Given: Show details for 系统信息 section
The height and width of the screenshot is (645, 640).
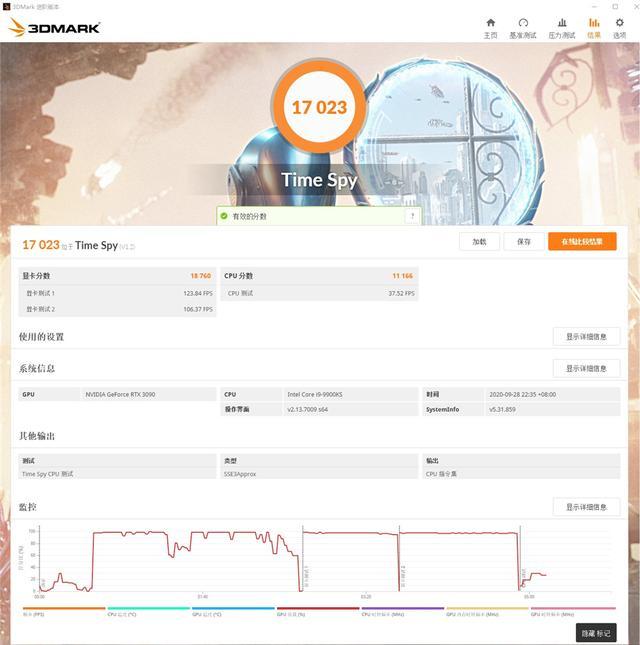Looking at the screenshot, I should pos(586,368).
